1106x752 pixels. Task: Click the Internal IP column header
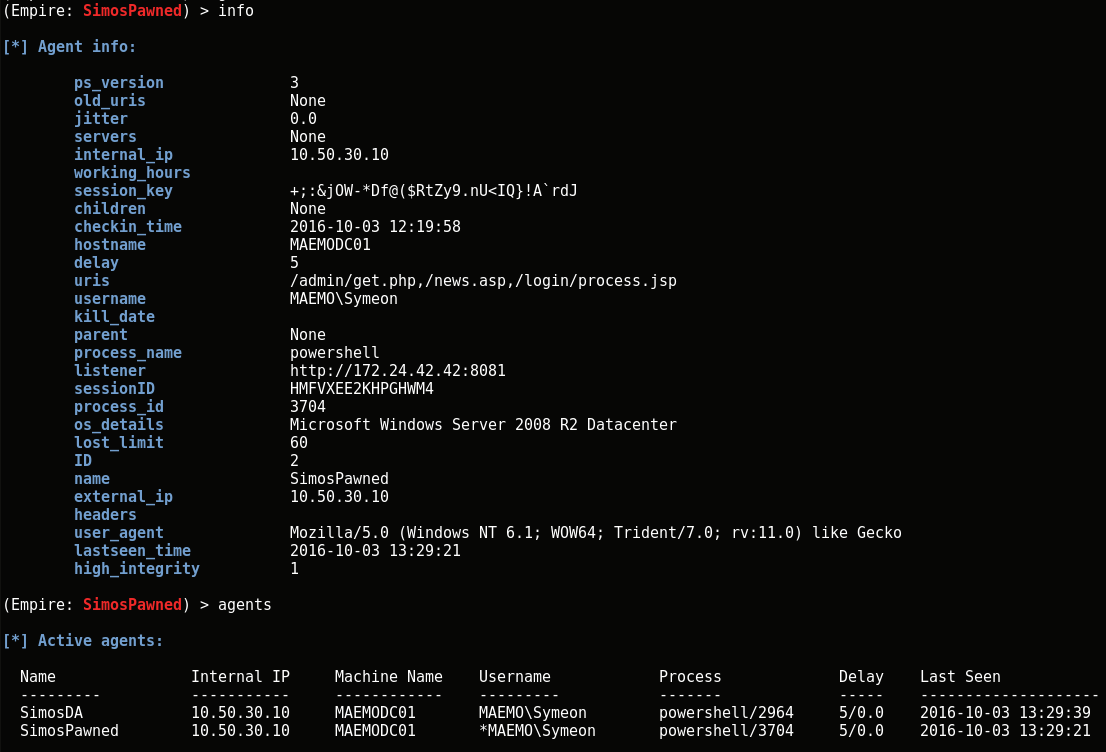pyautogui.click(x=240, y=677)
